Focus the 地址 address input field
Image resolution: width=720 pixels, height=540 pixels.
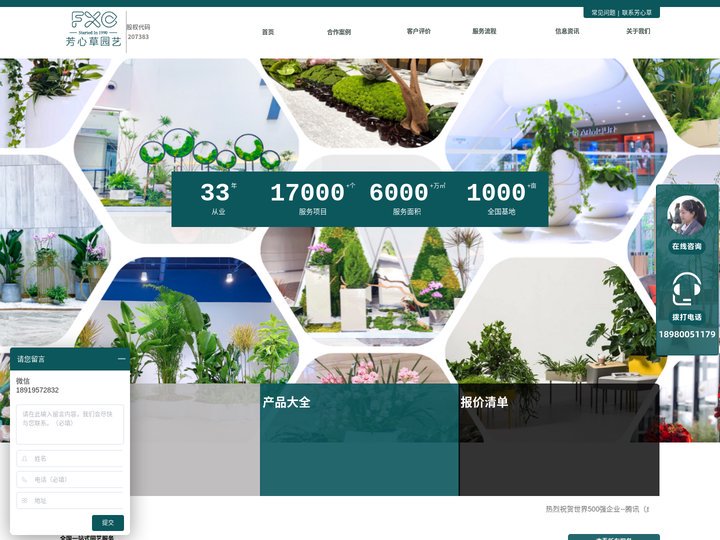[70, 501]
